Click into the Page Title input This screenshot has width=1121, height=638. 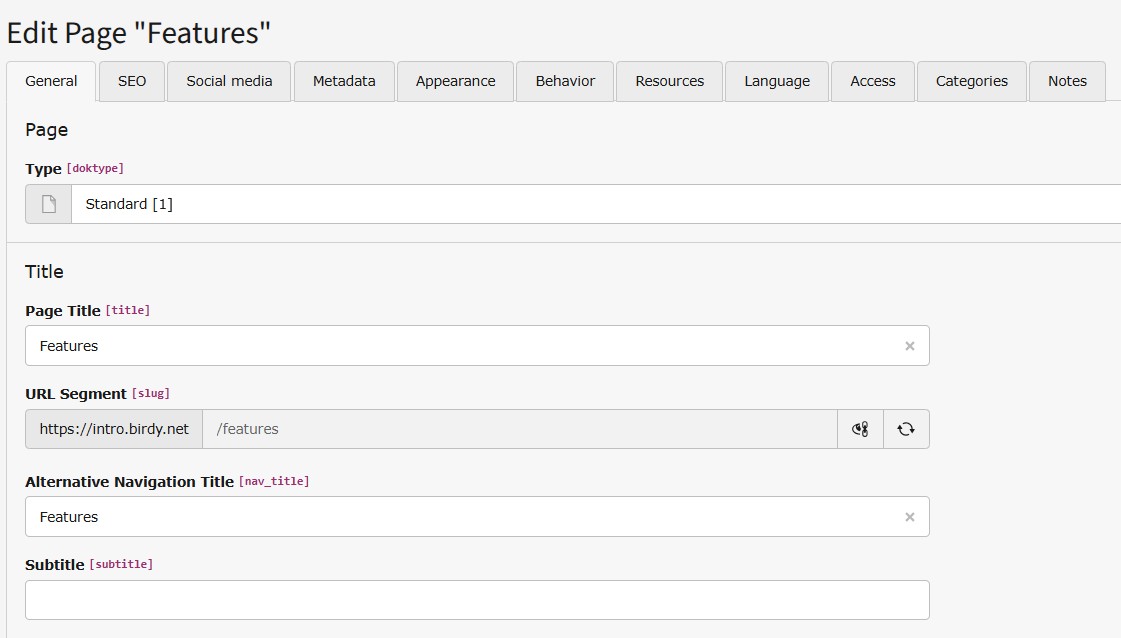pos(460,346)
